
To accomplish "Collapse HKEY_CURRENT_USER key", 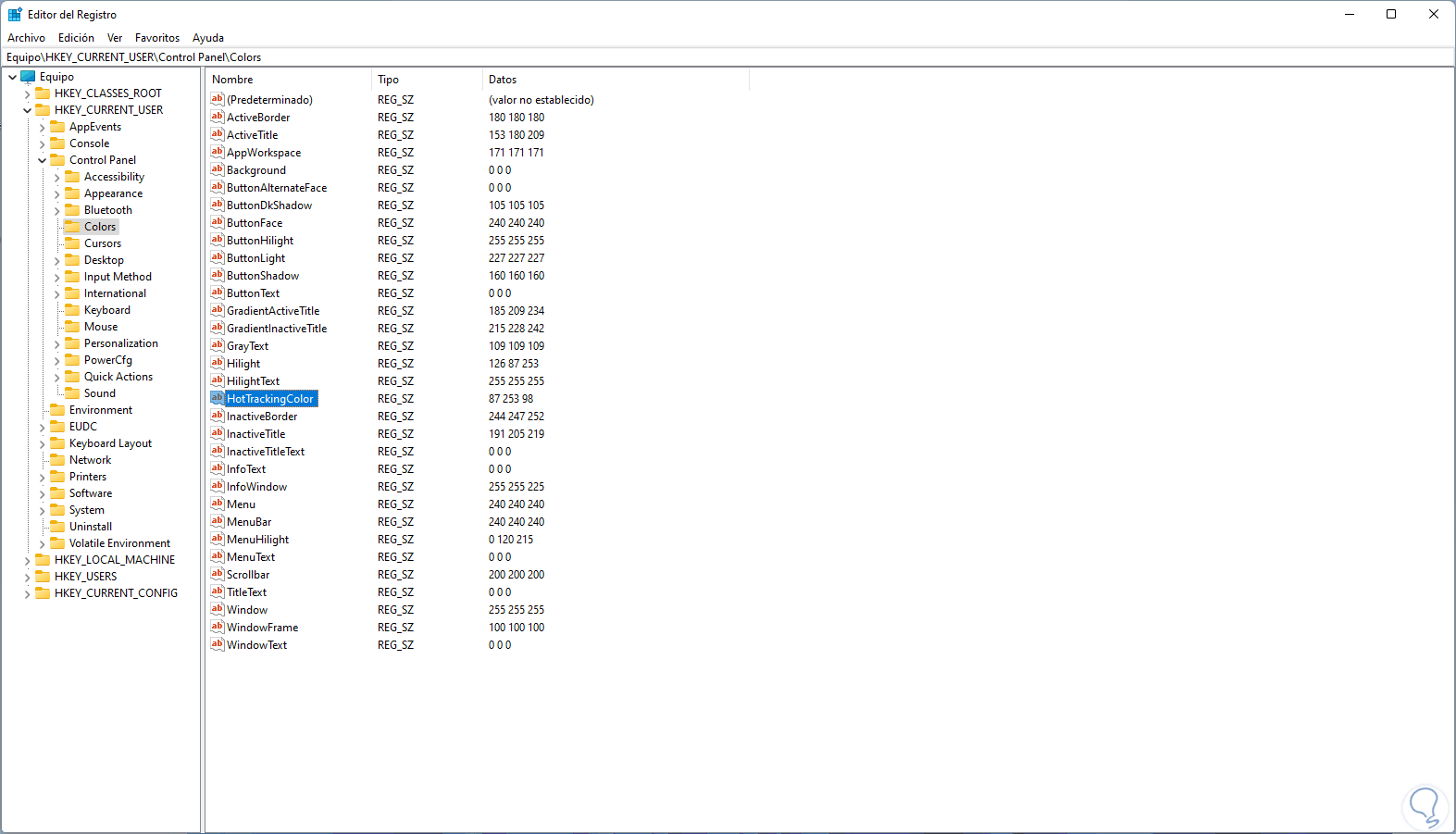I will click(27, 111).
